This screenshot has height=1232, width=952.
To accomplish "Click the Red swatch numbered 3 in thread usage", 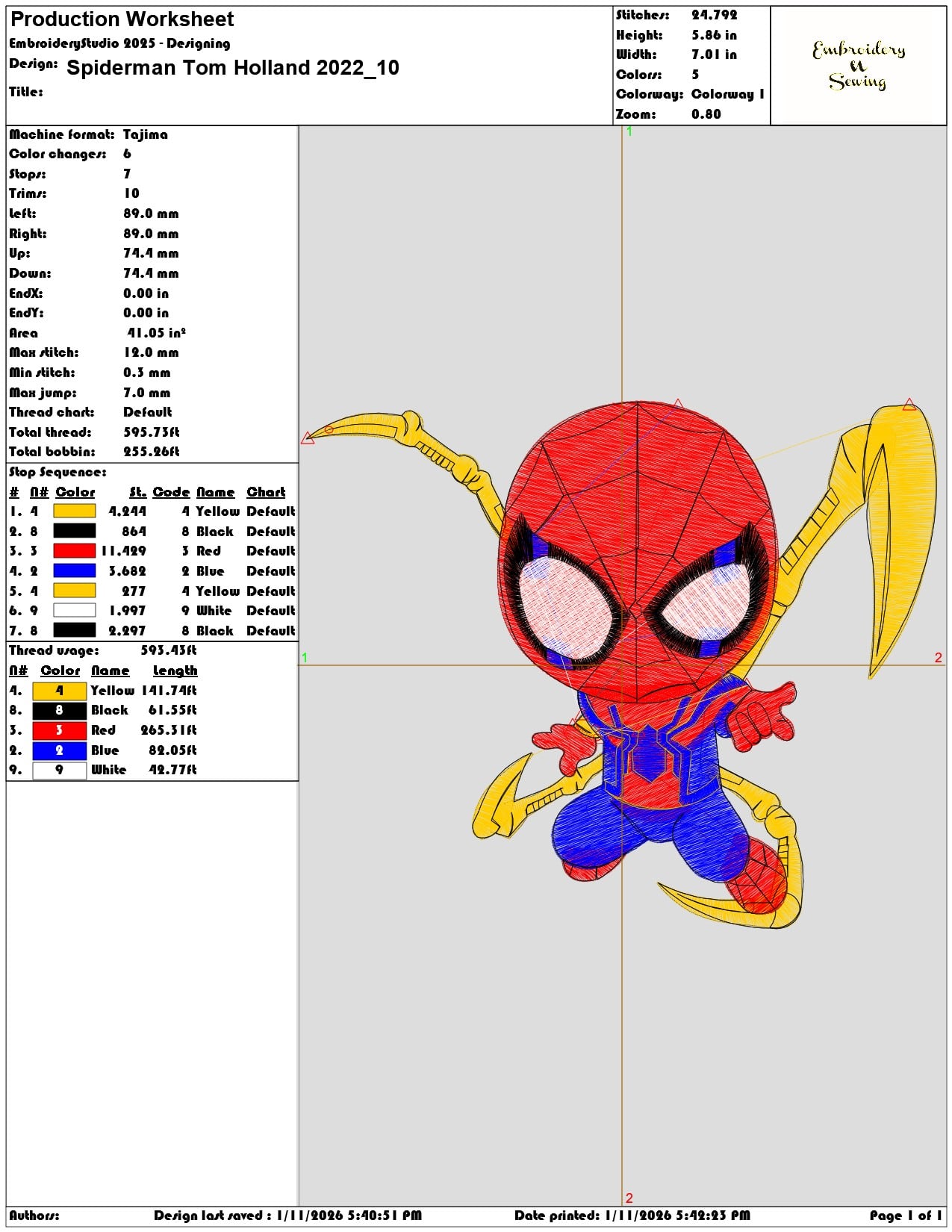I will click(60, 730).
